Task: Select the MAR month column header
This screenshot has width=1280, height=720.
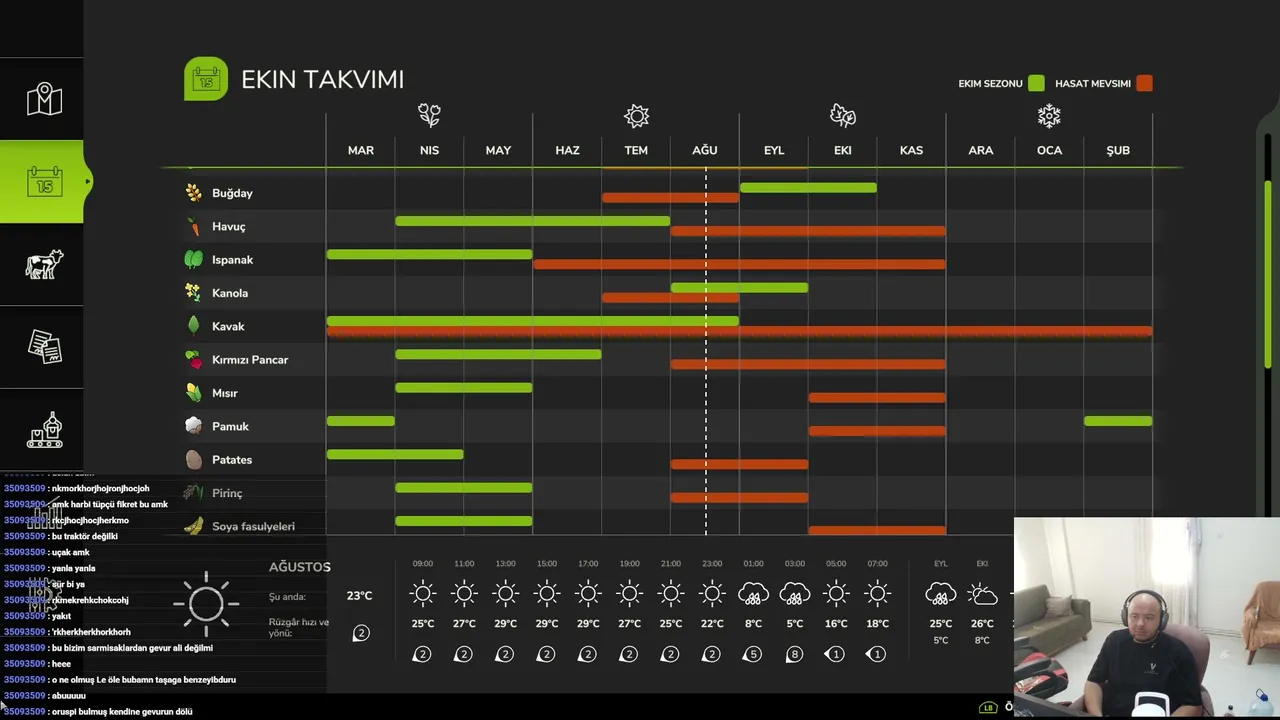Action: click(x=361, y=150)
